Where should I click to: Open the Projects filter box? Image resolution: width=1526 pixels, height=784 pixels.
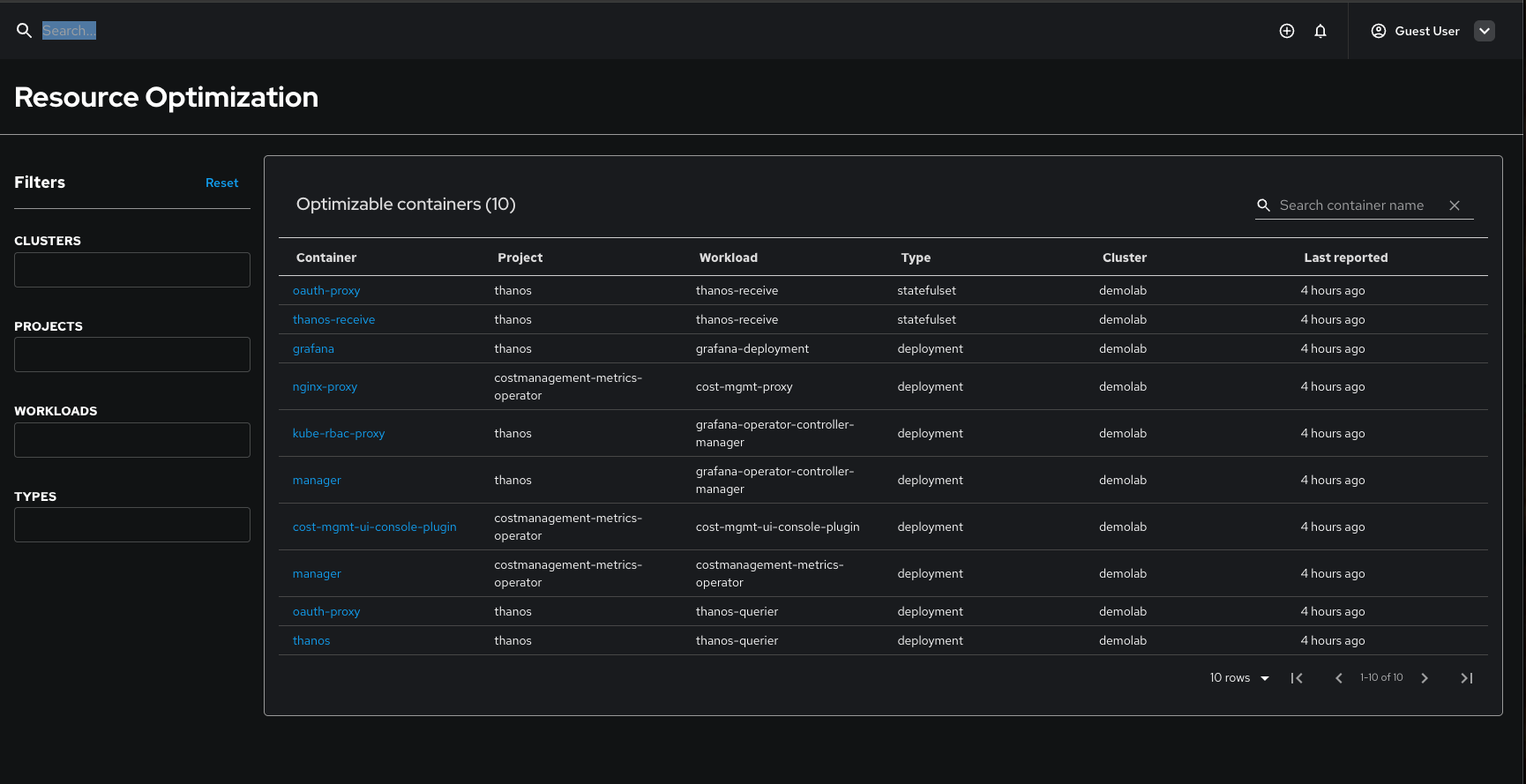pos(132,355)
